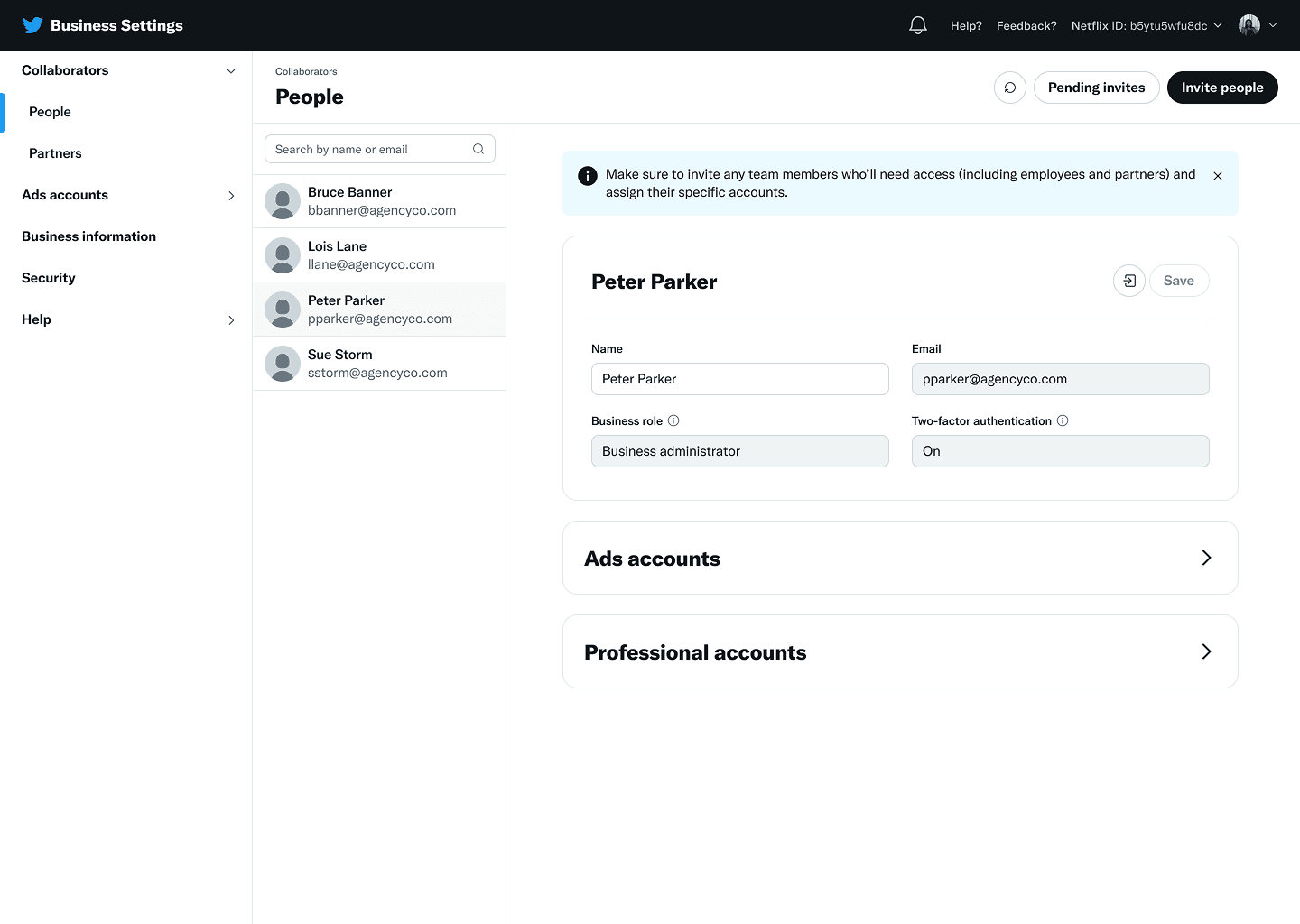
Task: Open notifications via the bell icon
Action: coord(917,24)
